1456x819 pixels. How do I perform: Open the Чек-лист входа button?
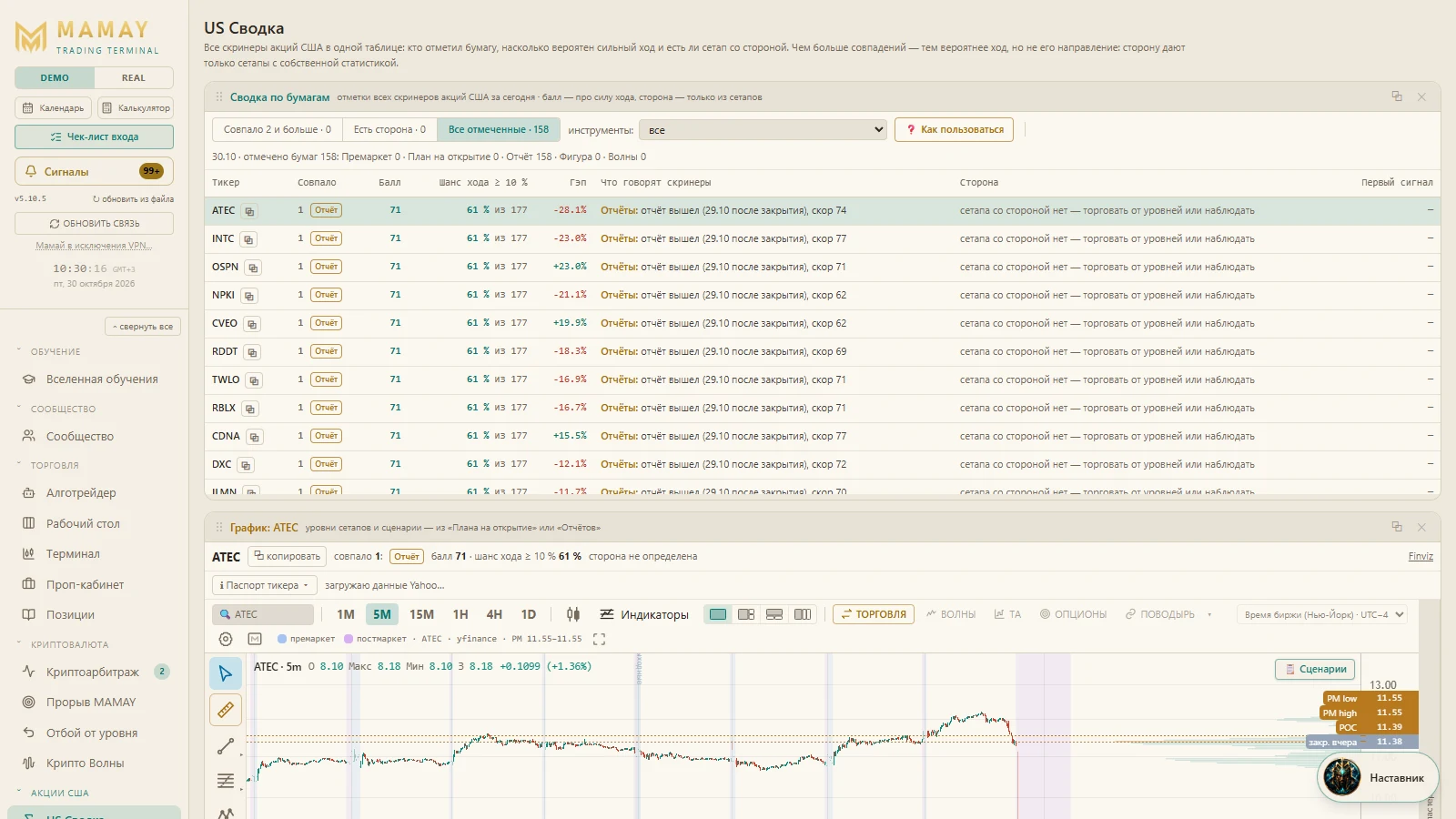point(94,136)
